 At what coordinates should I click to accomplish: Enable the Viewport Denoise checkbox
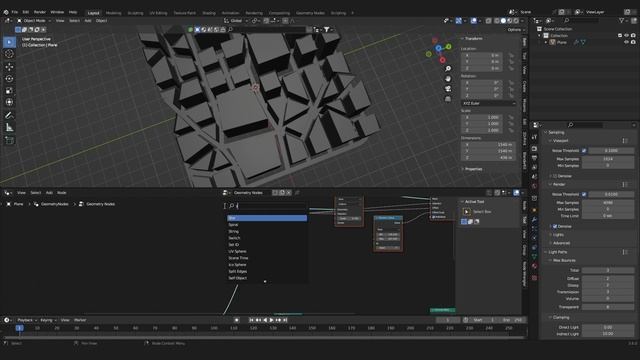click(555, 176)
